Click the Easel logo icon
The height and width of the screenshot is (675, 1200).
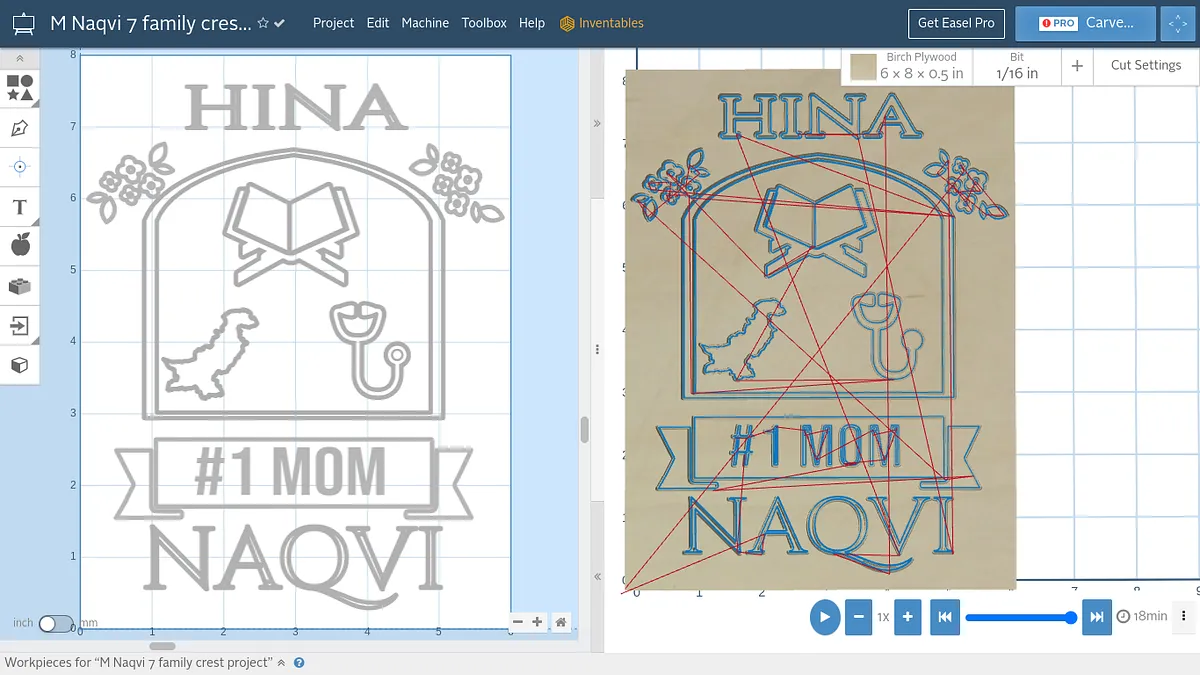pyautogui.click(x=24, y=23)
